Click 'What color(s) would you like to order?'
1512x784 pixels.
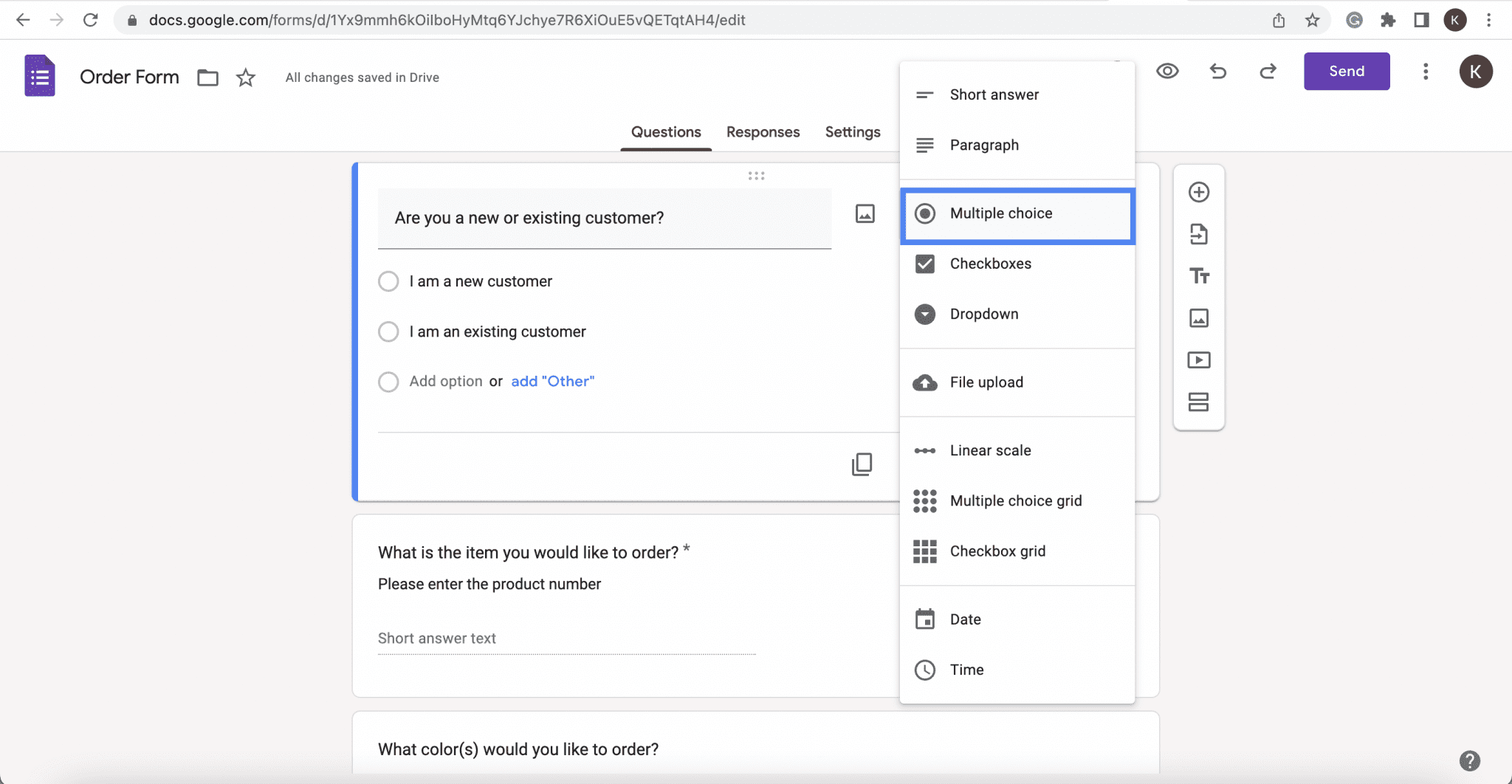pos(518,749)
